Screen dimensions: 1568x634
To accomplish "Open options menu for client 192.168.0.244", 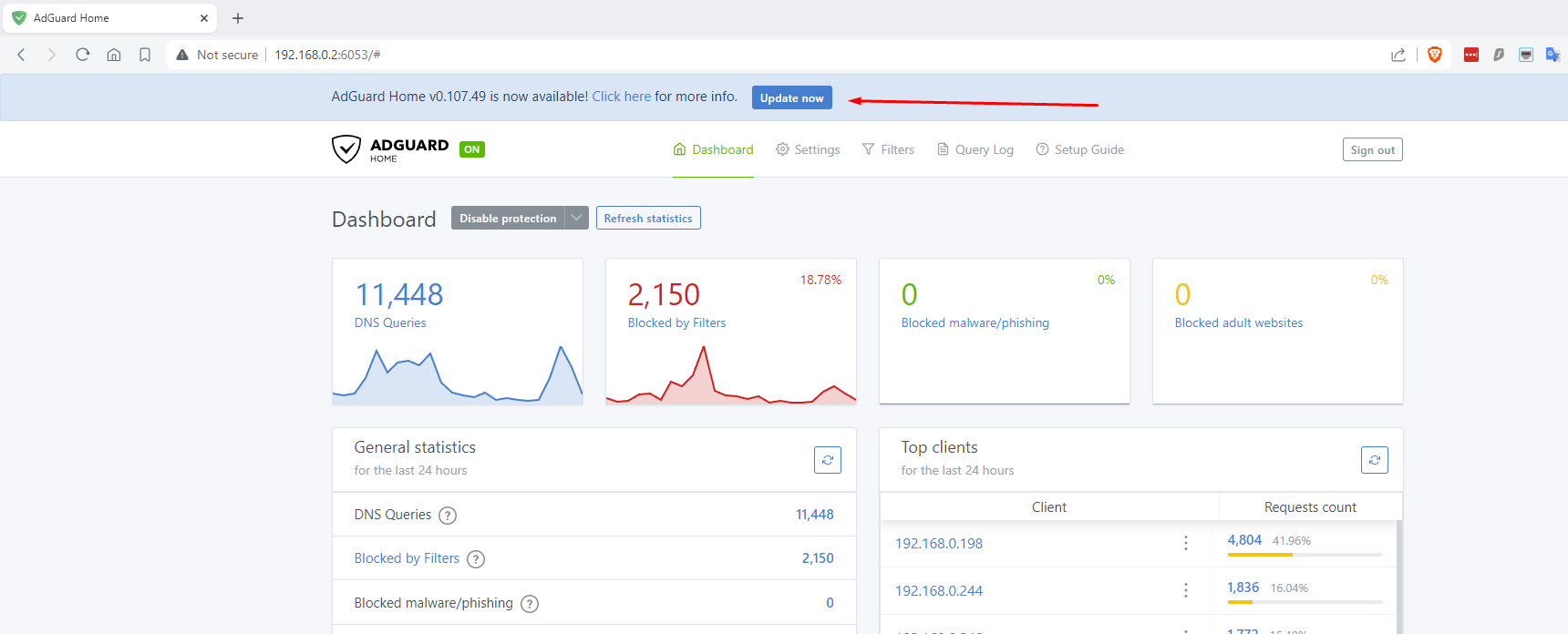I will [x=1186, y=590].
